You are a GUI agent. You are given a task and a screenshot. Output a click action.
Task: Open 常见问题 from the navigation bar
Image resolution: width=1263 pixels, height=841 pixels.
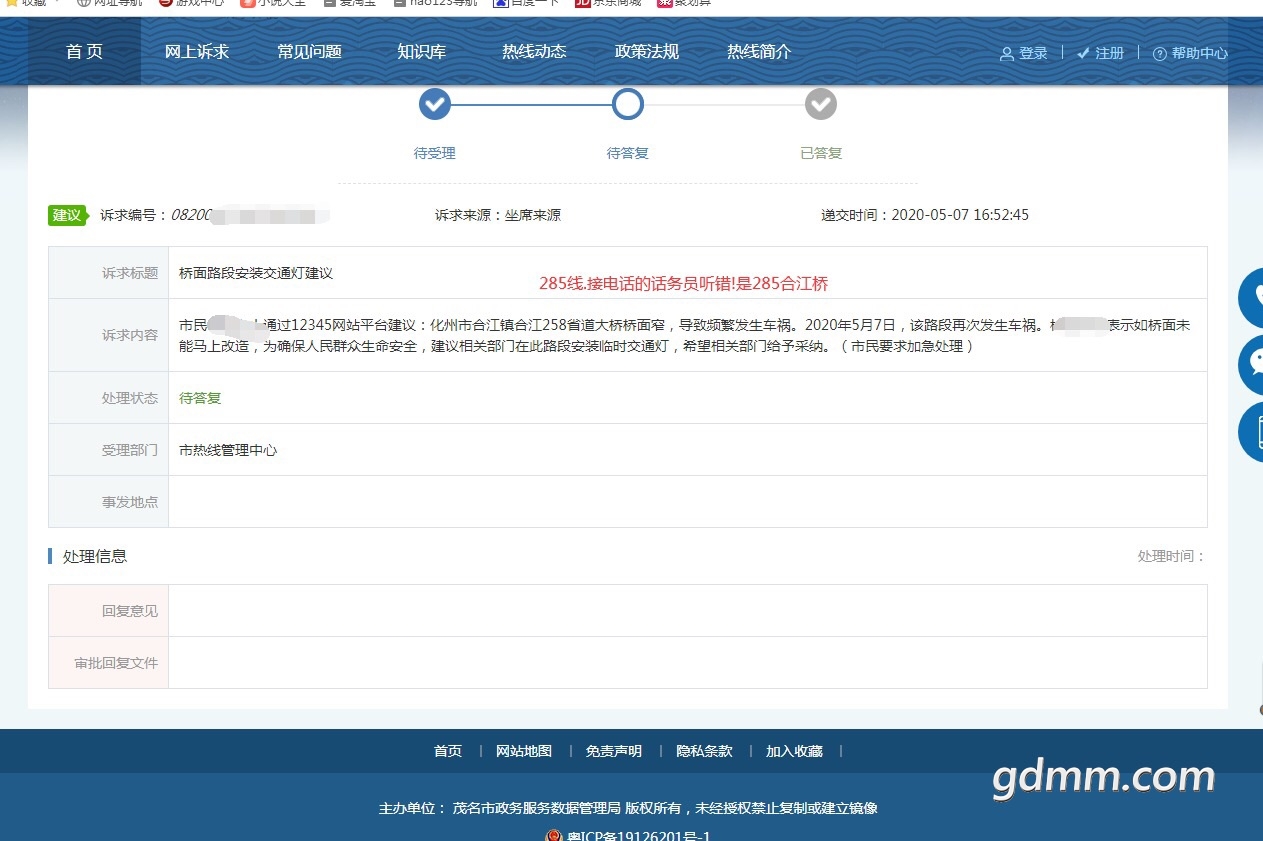[x=309, y=52]
